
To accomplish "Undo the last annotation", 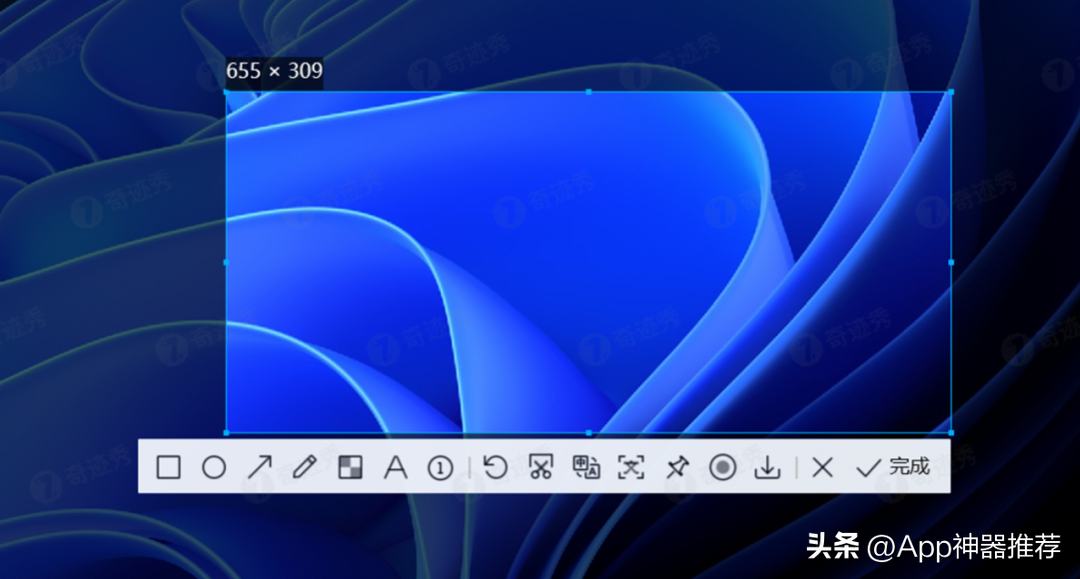I will coord(496,467).
